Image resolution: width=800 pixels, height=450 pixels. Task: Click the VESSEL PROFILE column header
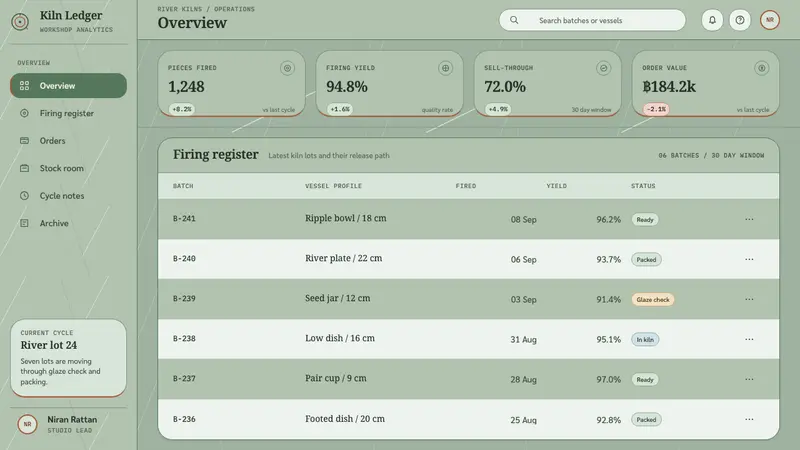333,186
